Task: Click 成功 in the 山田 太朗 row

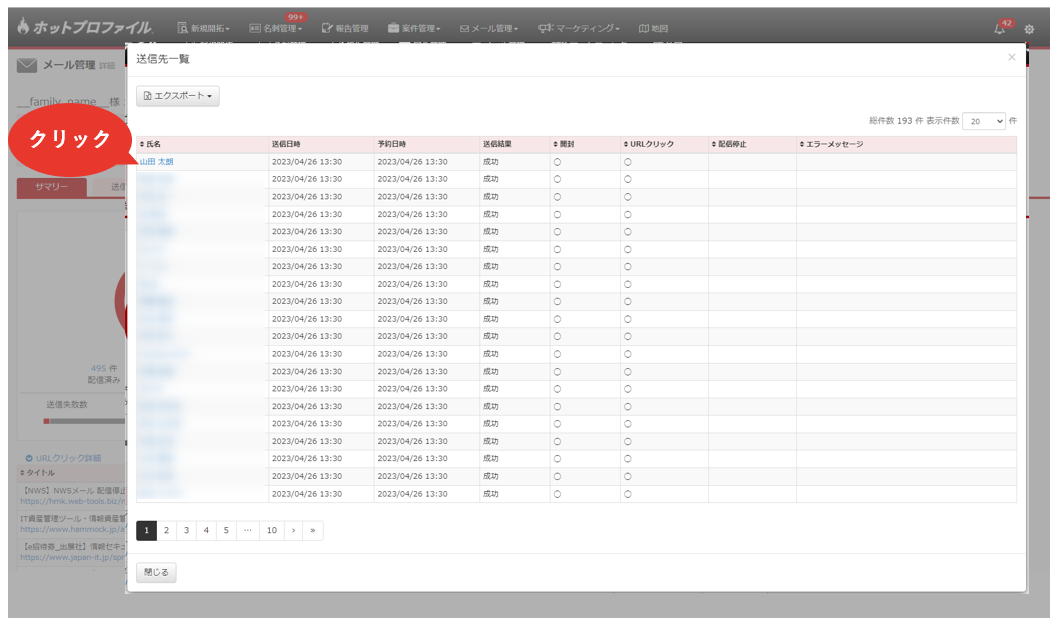Action: point(491,161)
